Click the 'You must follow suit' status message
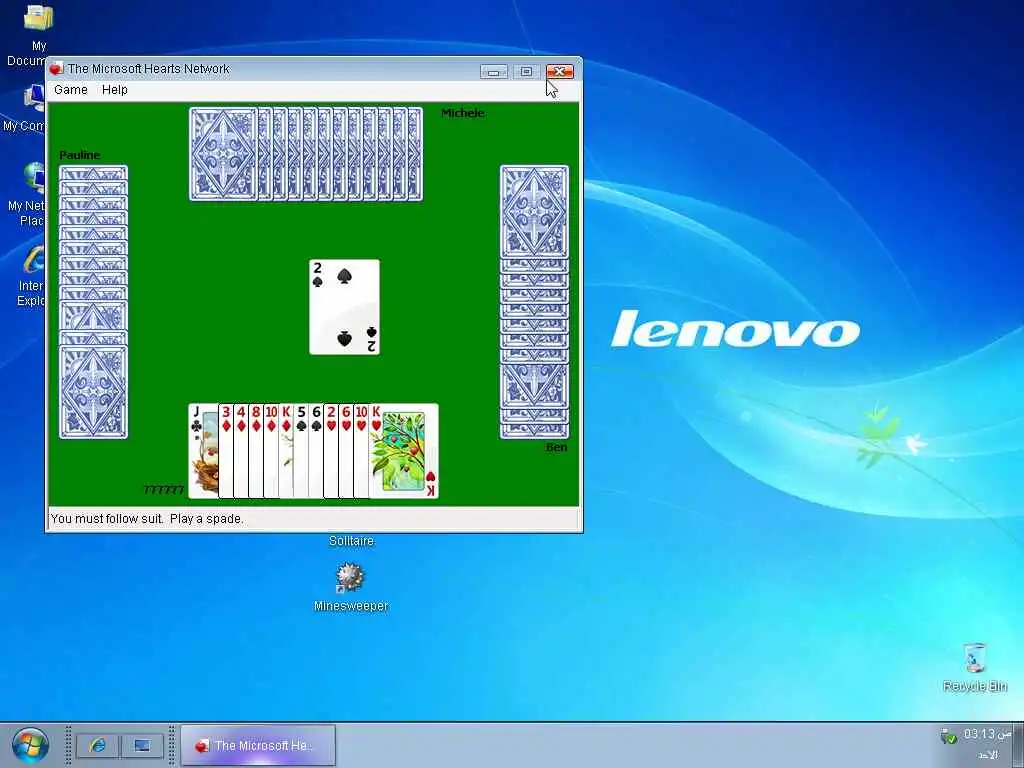This screenshot has height=768, width=1024. (147, 519)
